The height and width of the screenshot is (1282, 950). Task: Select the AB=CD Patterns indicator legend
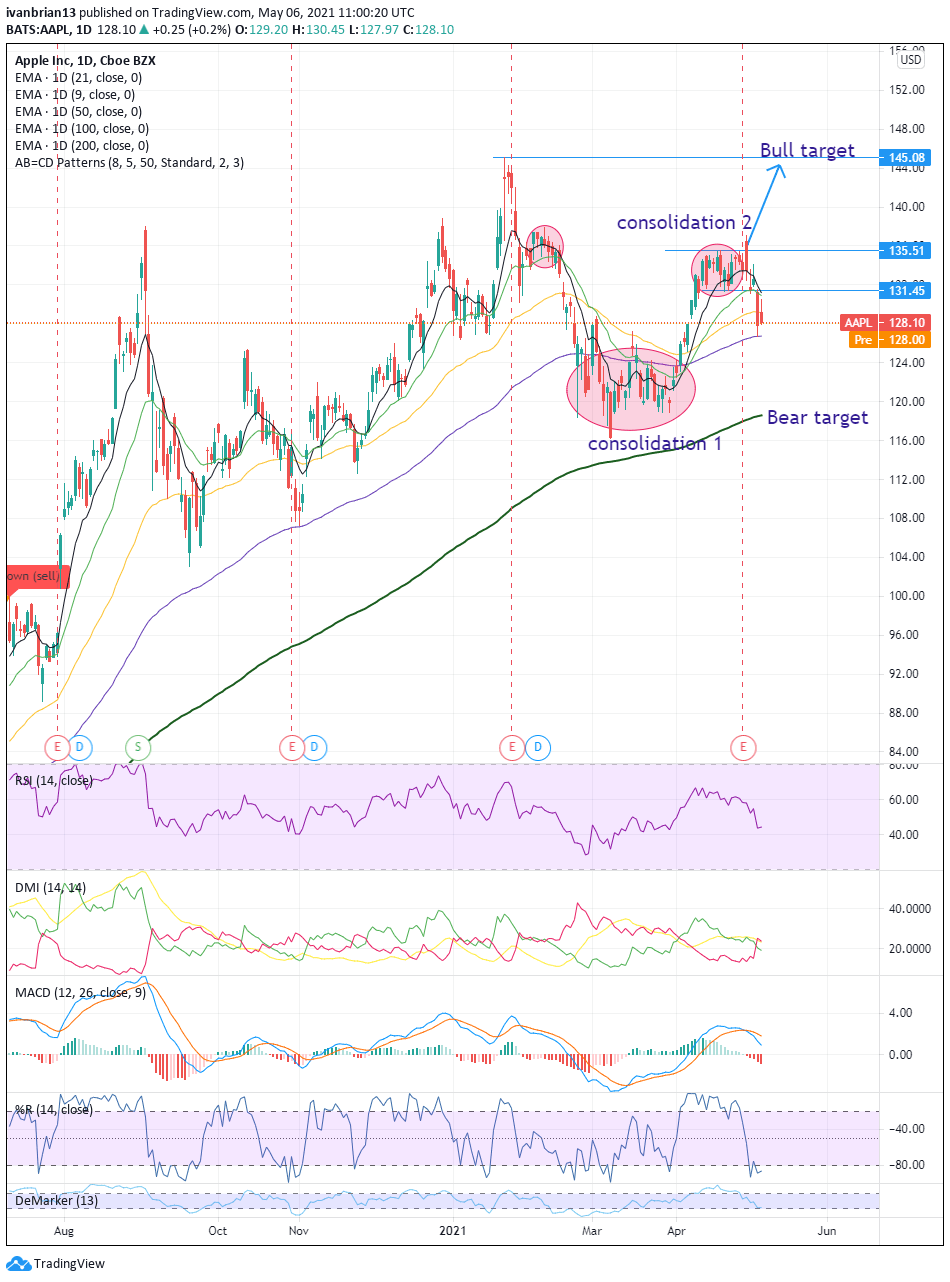tap(129, 162)
